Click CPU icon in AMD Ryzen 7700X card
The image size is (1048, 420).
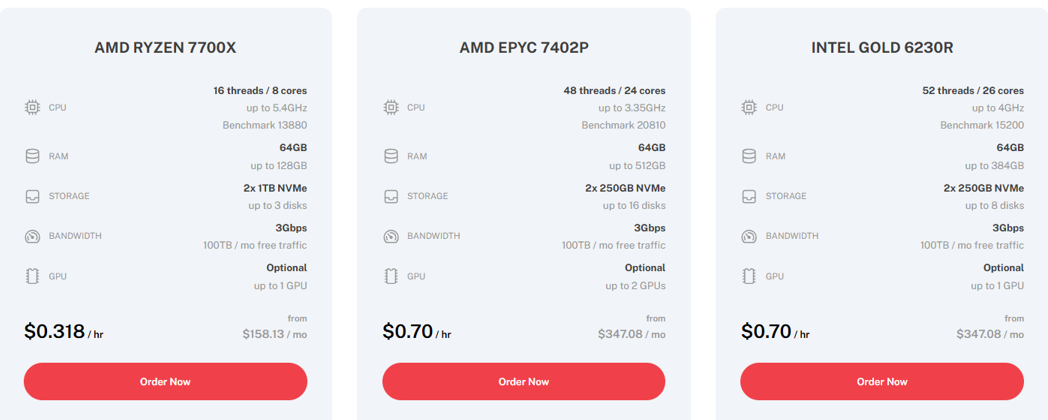(x=32, y=107)
